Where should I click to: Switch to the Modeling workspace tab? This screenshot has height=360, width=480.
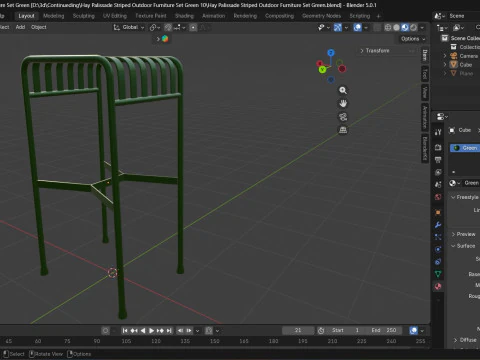click(53, 16)
